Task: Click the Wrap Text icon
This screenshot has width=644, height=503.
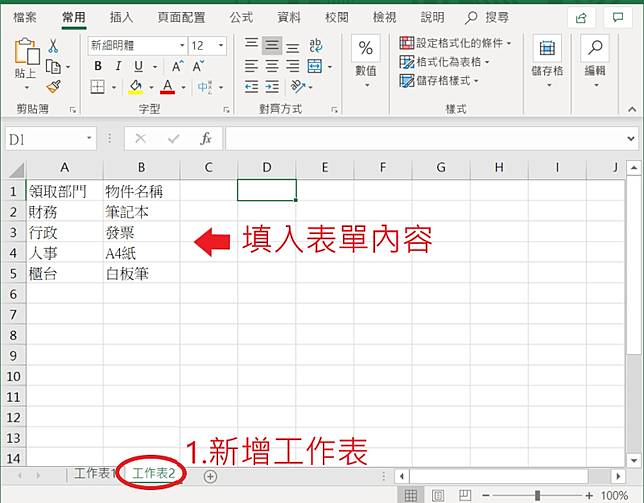Action: (x=316, y=46)
